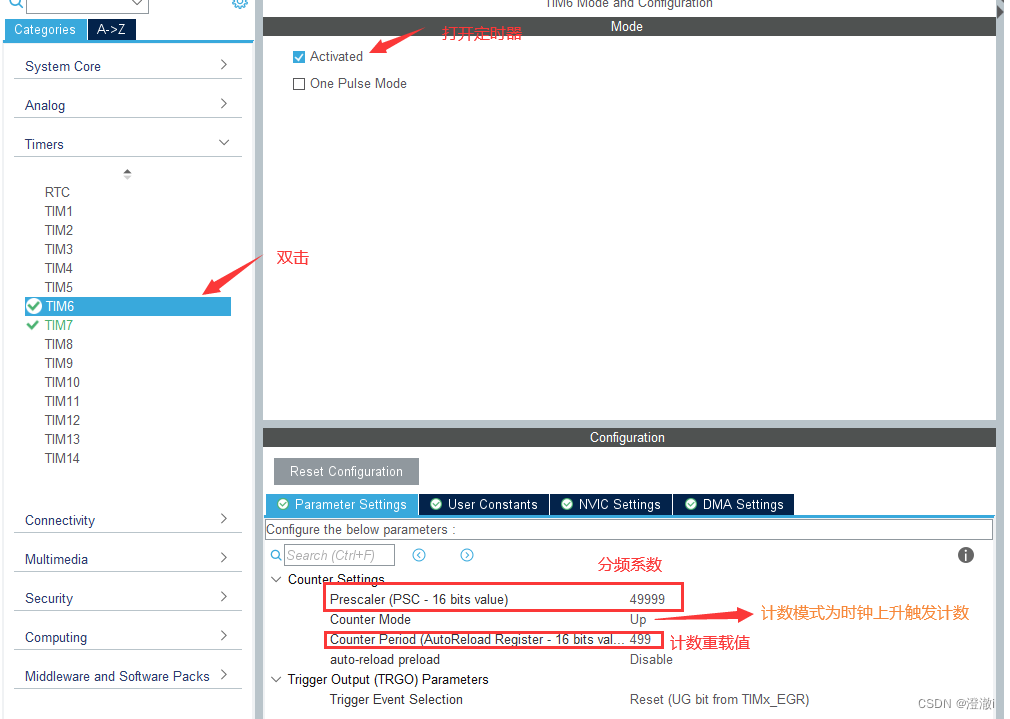The image size is (1010, 719).
Task: Select TIM11 in the timers list
Action: click(62, 401)
